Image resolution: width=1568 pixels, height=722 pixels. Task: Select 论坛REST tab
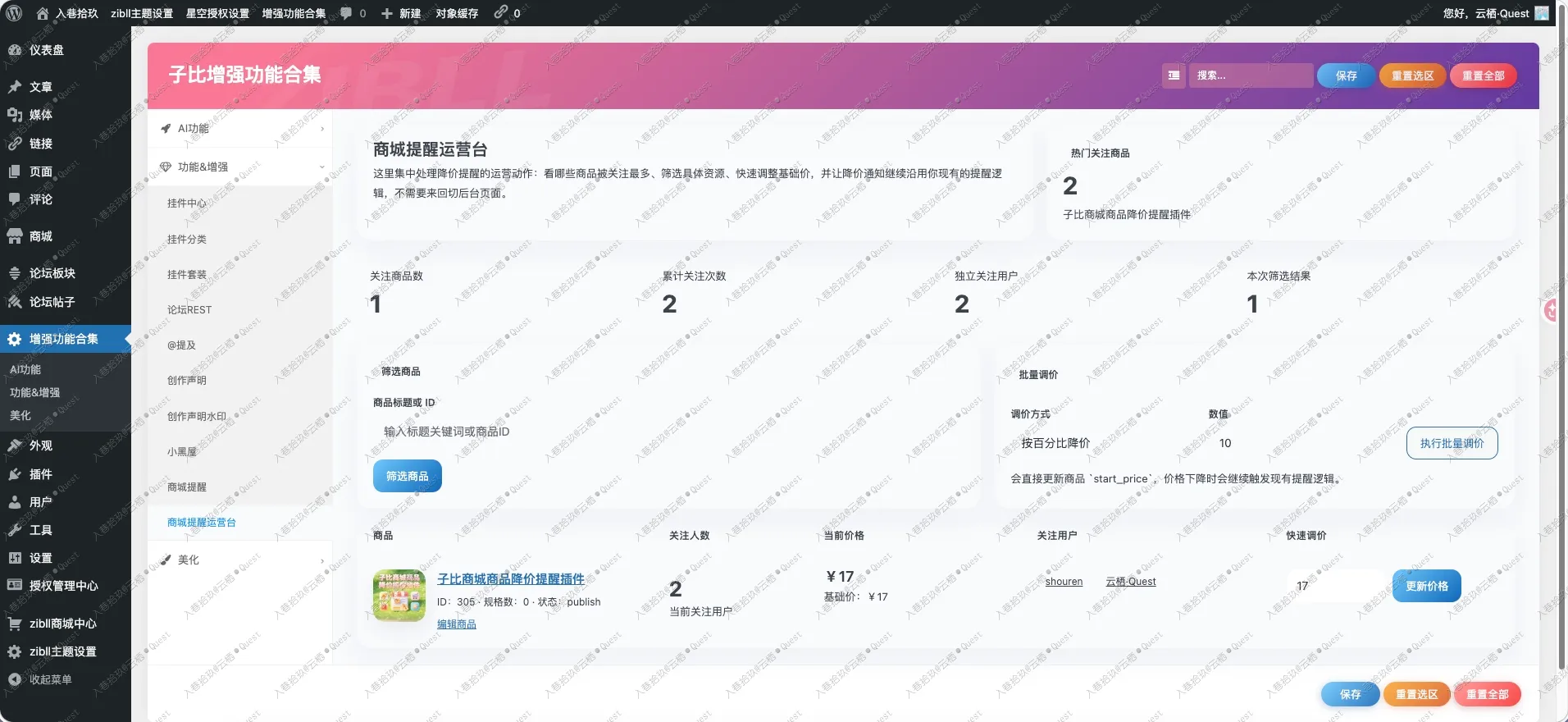pos(240,310)
